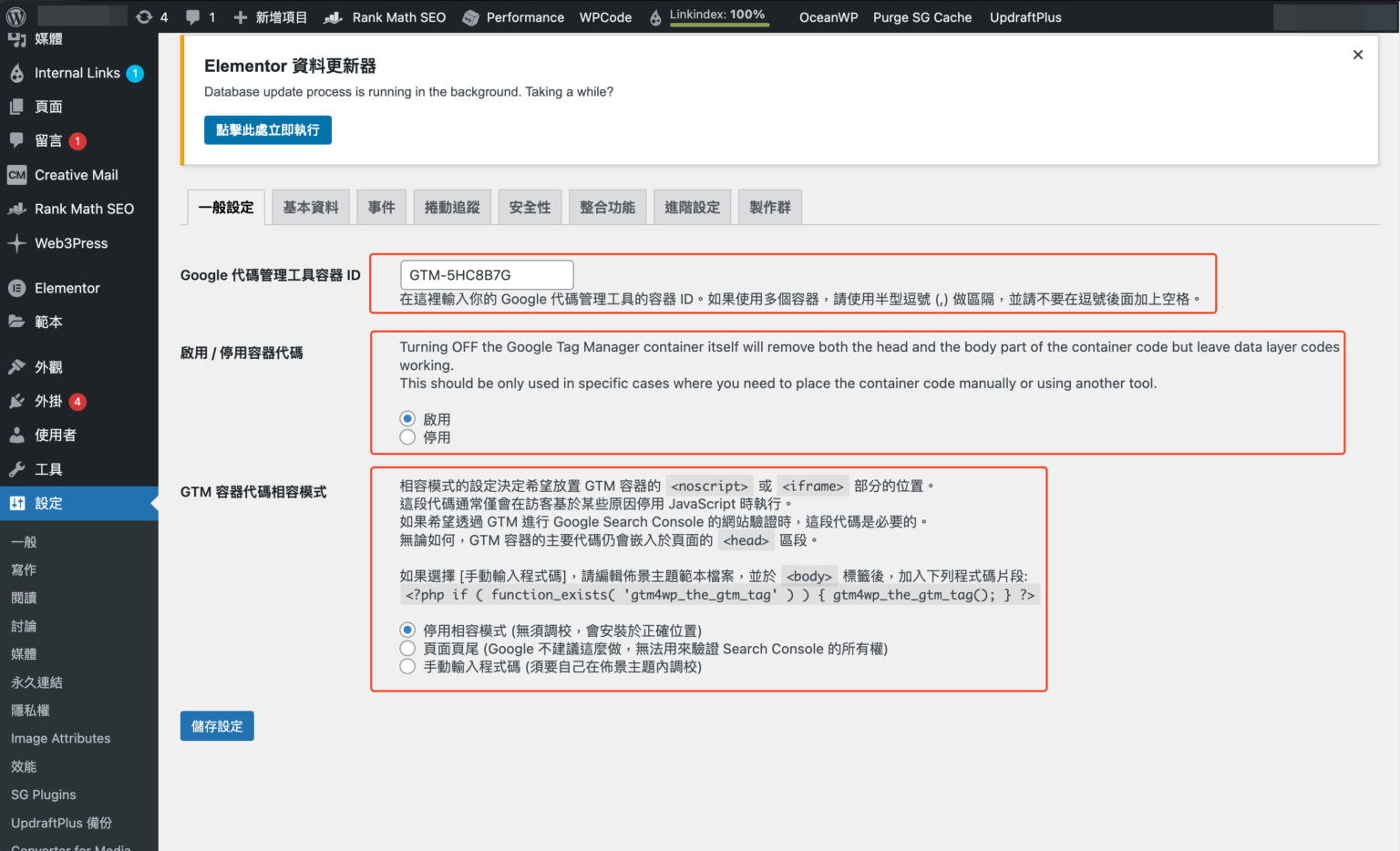Expand the 外觀 sidebar menu
This screenshot has height=851, width=1400.
click(x=50, y=366)
